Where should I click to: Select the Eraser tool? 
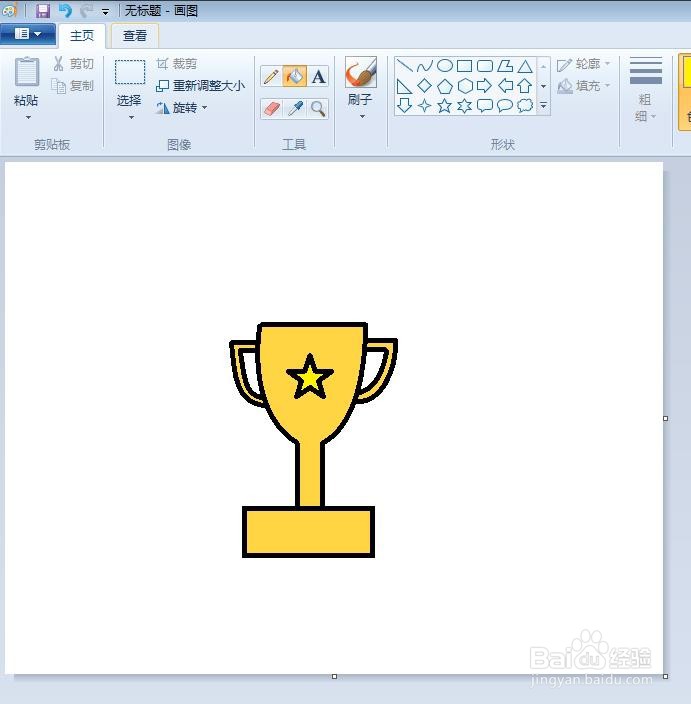tap(271, 109)
